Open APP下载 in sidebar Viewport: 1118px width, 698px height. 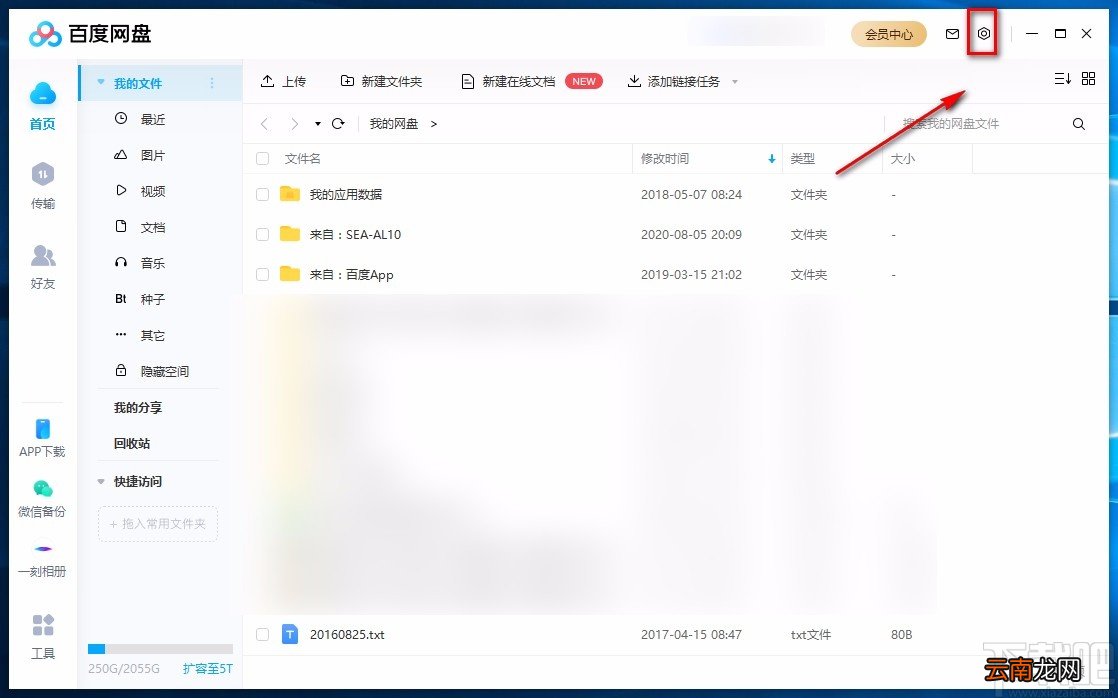42,438
